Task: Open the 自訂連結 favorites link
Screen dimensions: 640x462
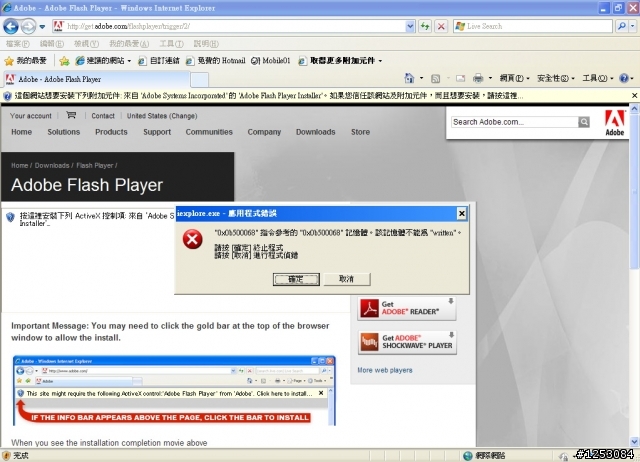Action: pyautogui.click(x=159, y=61)
